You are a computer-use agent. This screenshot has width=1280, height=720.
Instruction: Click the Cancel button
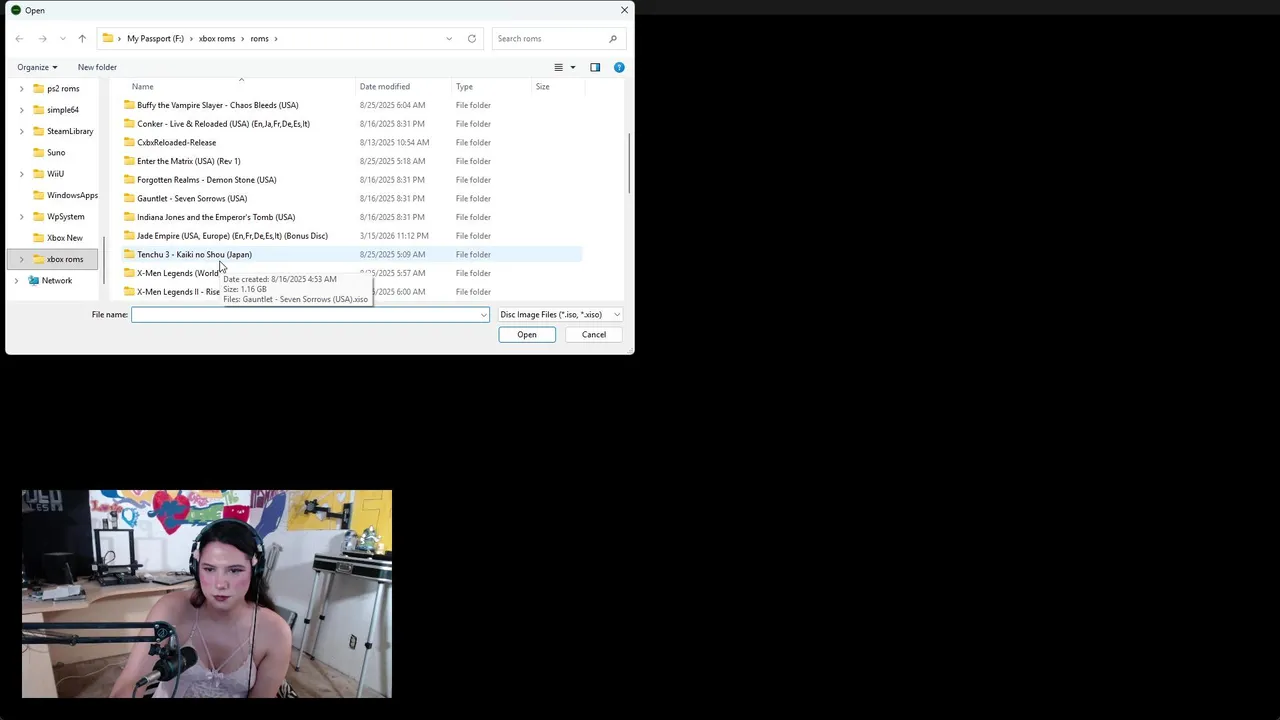(x=594, y=335)
